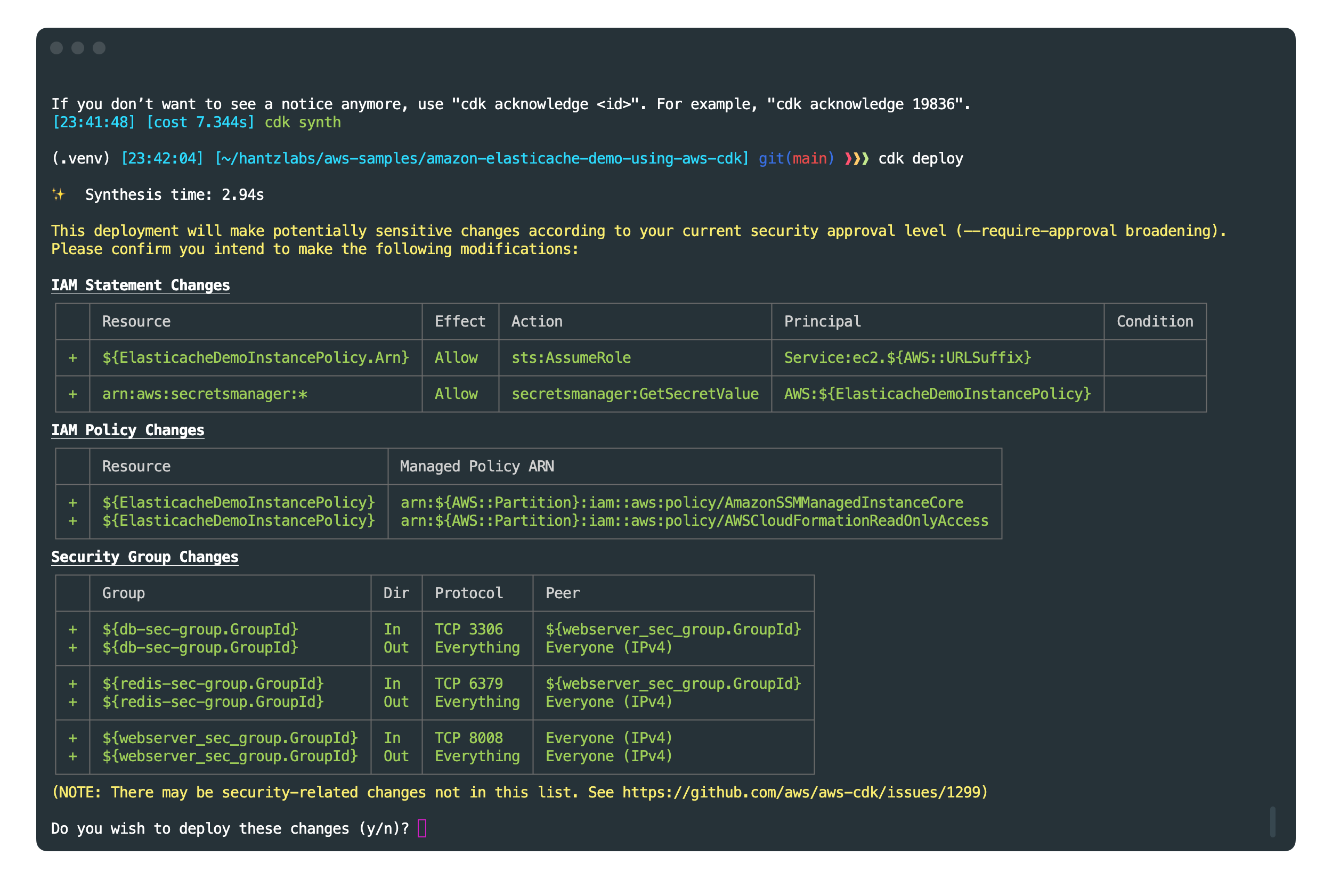The height and width of the screenshot is (896, 1332).
Task: Click the IAM Policy Changes heading
Action: [127, 430]
